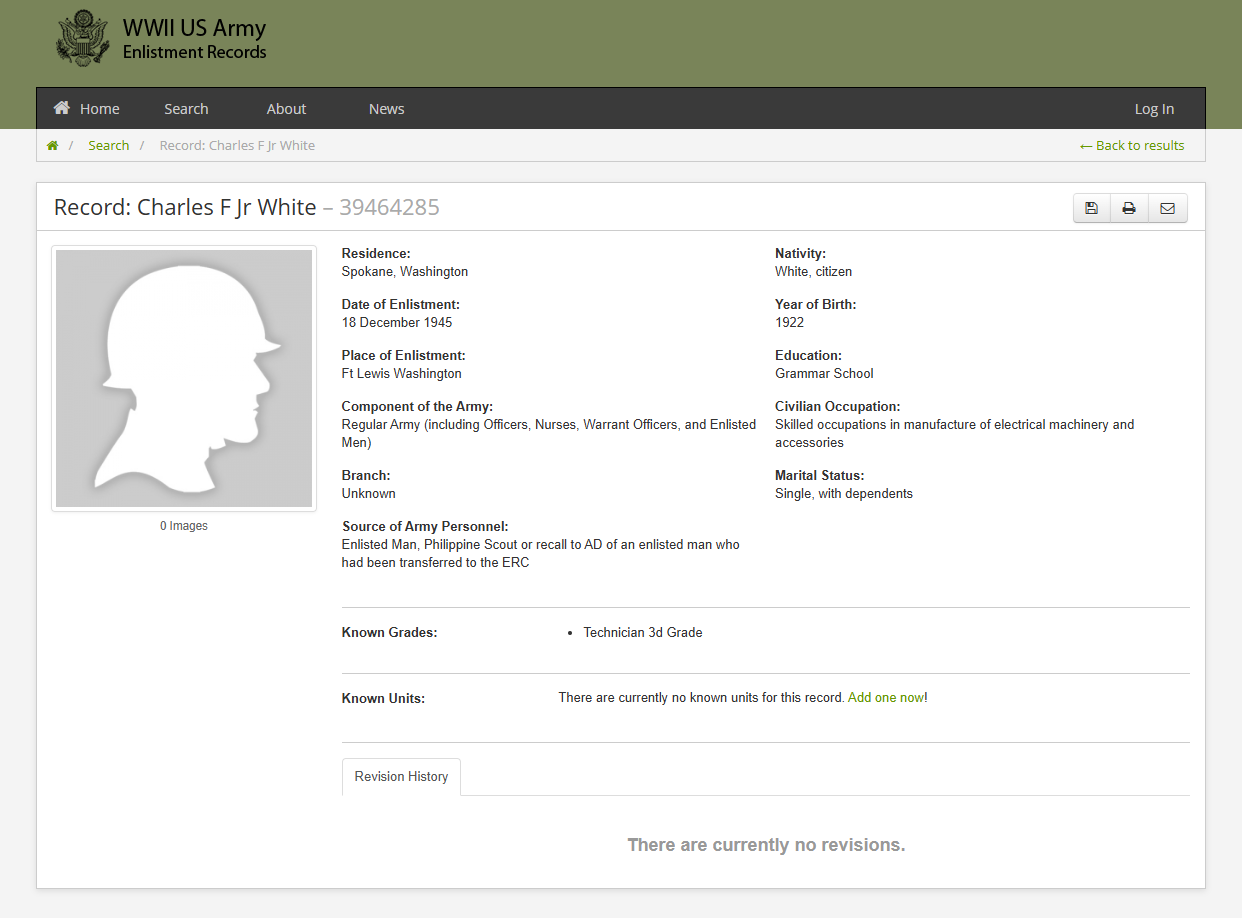Click the save record floppy disk icon
The width and height of the screenshot is (1242, 918).
pos(1091,208)
